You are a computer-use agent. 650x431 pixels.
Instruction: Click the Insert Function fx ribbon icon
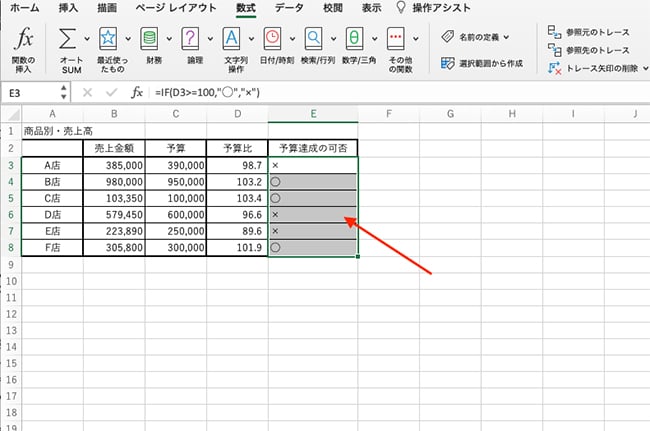coord(24,39)
